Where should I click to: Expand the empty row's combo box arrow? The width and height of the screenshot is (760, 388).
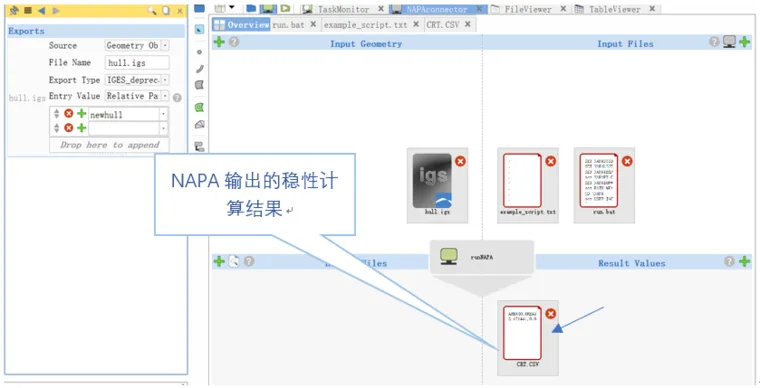coord(164,129)
